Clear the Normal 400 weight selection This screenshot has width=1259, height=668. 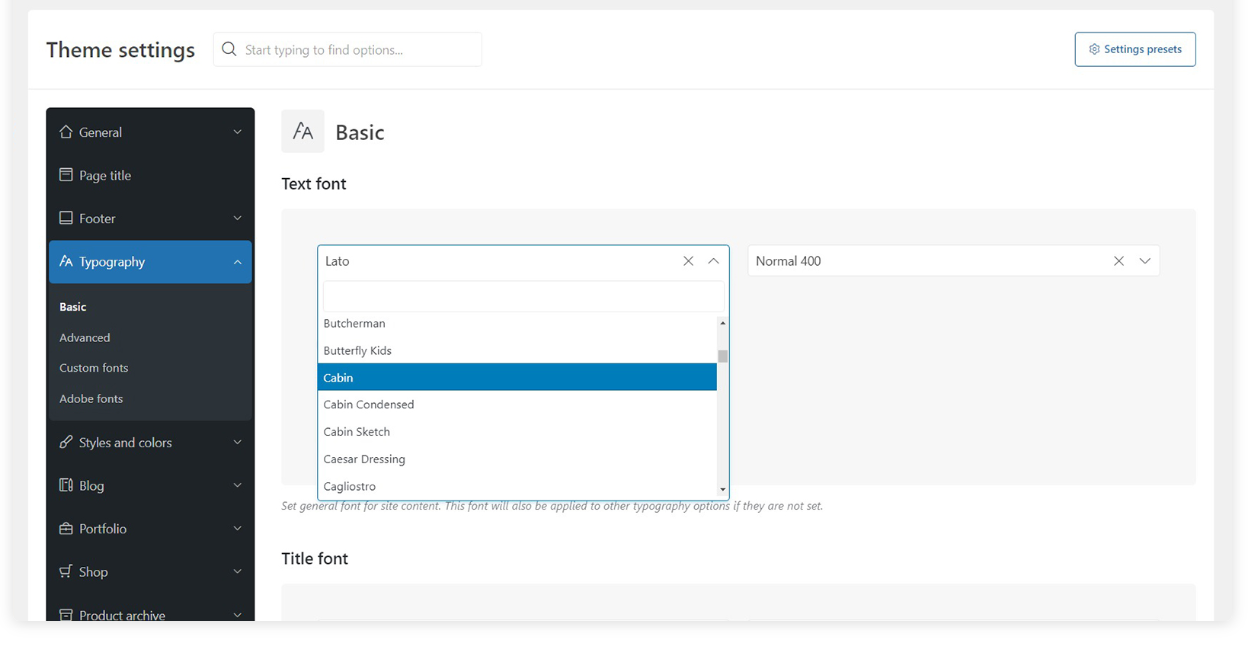(x=1119, y=261)
